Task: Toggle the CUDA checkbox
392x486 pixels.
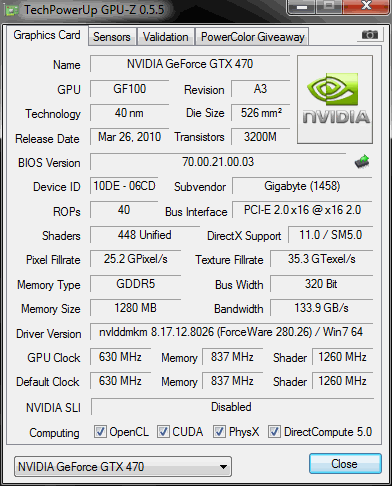Action: [x=163, y=431]
